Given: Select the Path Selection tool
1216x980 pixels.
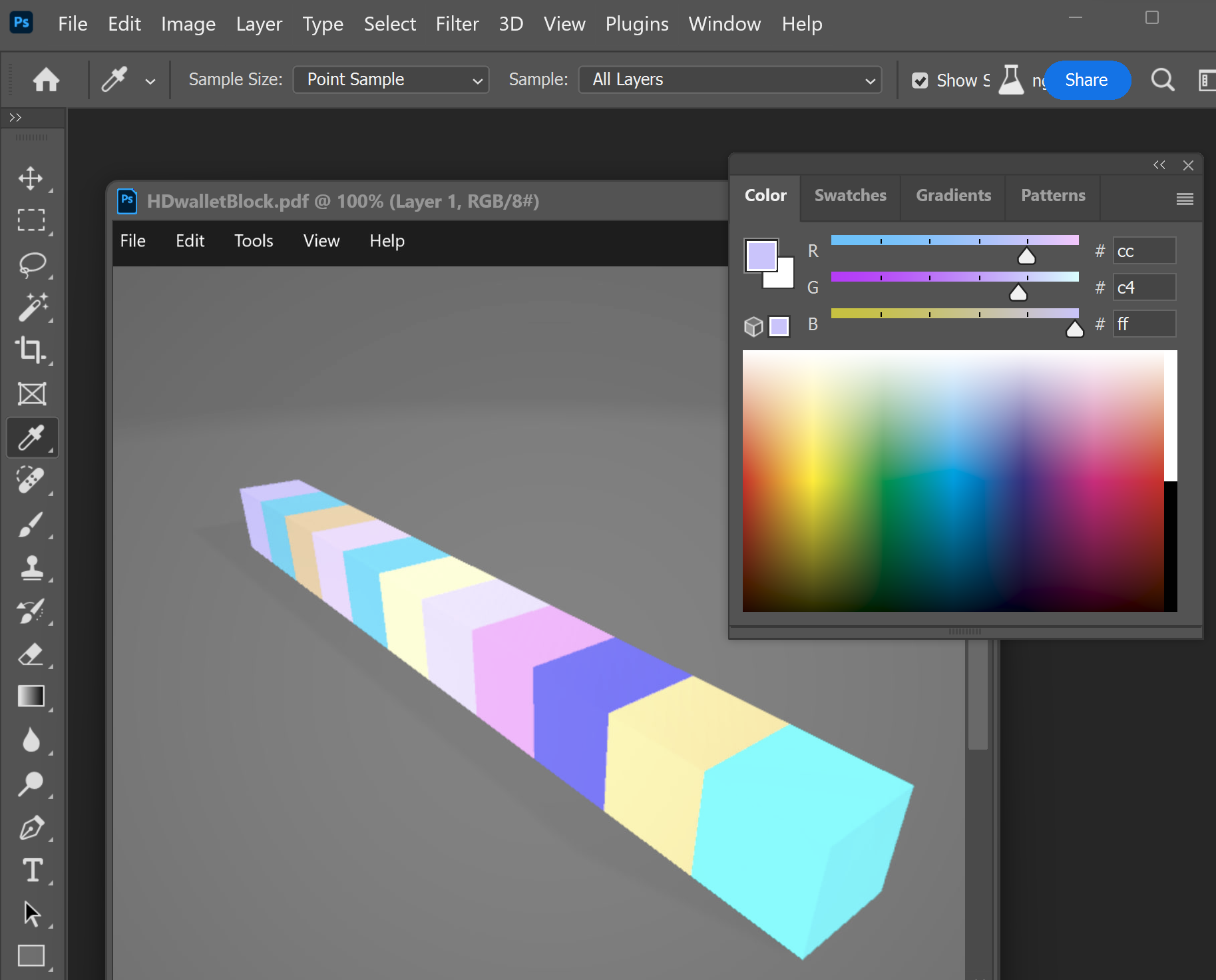Looking at the screenshot, I should [31, 913].
